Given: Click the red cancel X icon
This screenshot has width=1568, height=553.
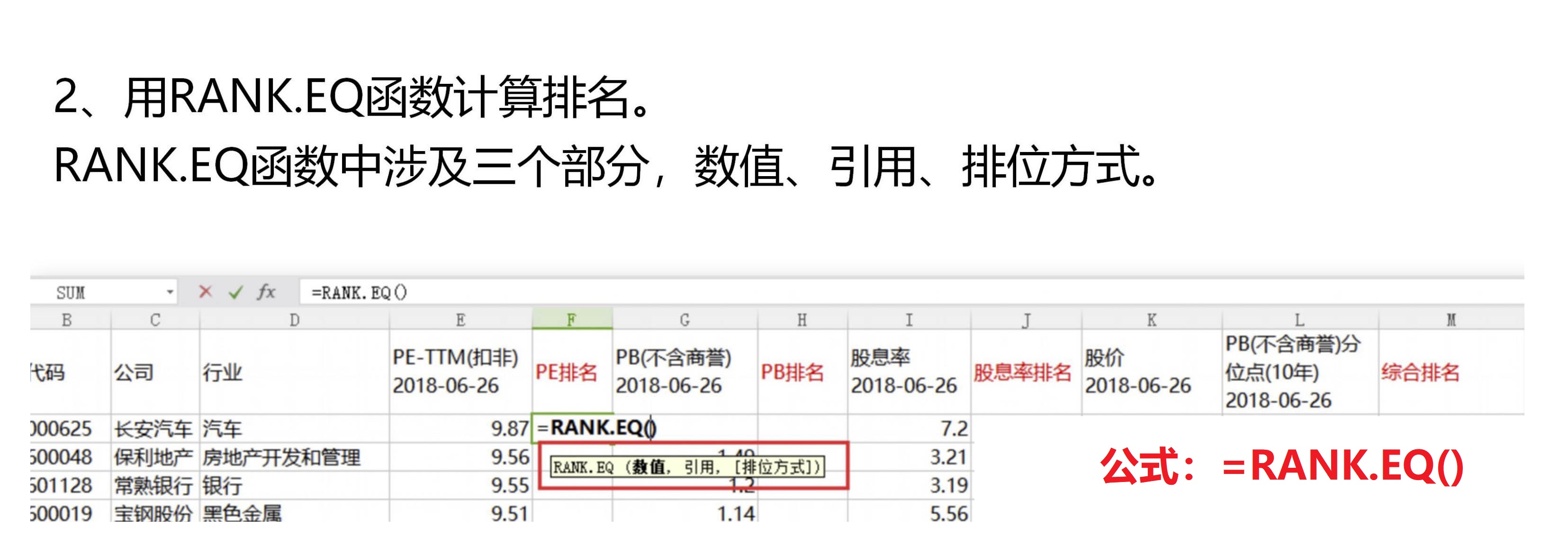Looking at the screenshot, I should click(205, 292).
